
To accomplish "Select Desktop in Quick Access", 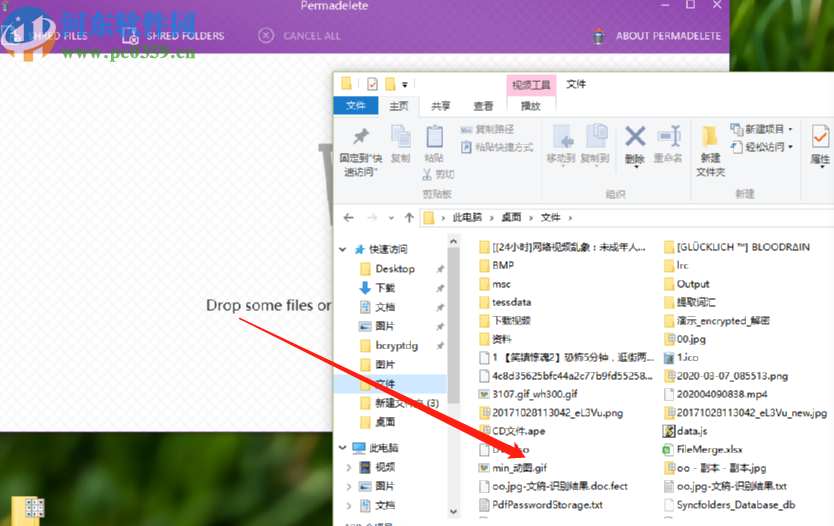I will tap(395, 269).
